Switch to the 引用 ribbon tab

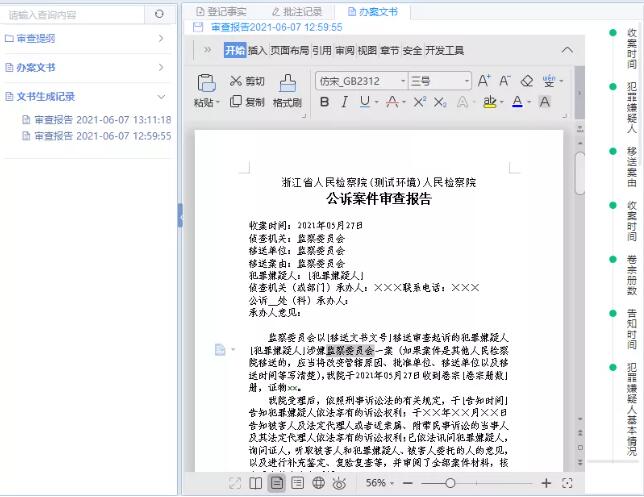[322, 50]
